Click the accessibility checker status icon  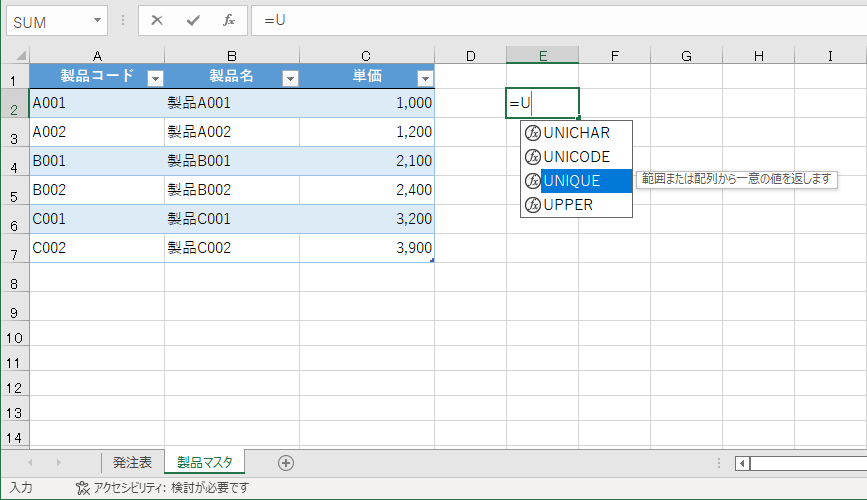click(82, 488)
